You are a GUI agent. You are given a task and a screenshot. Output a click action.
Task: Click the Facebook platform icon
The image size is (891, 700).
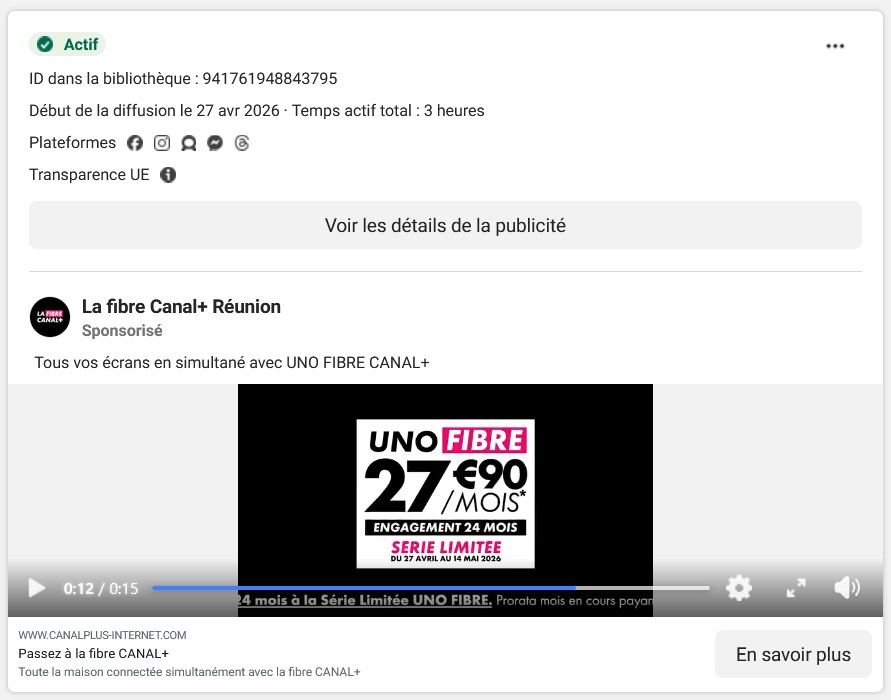coord(135,143)
